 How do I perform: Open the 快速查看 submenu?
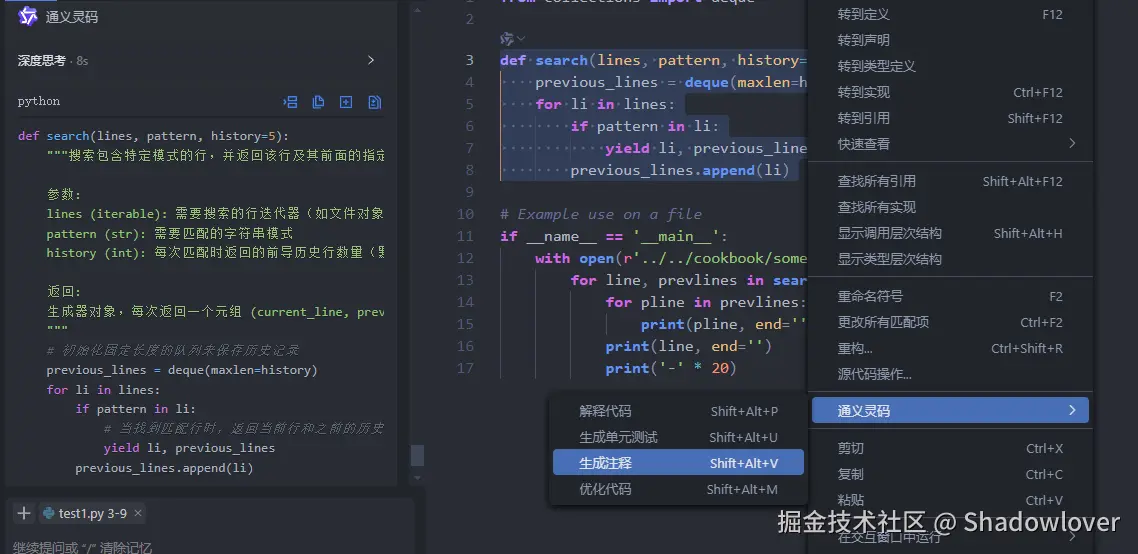coord(949,144)
